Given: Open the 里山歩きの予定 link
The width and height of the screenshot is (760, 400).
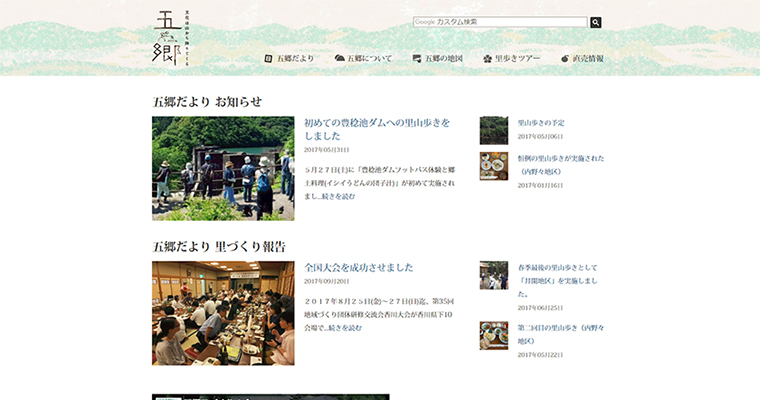Looking at the screenshot, I should [x=541, y=123].
